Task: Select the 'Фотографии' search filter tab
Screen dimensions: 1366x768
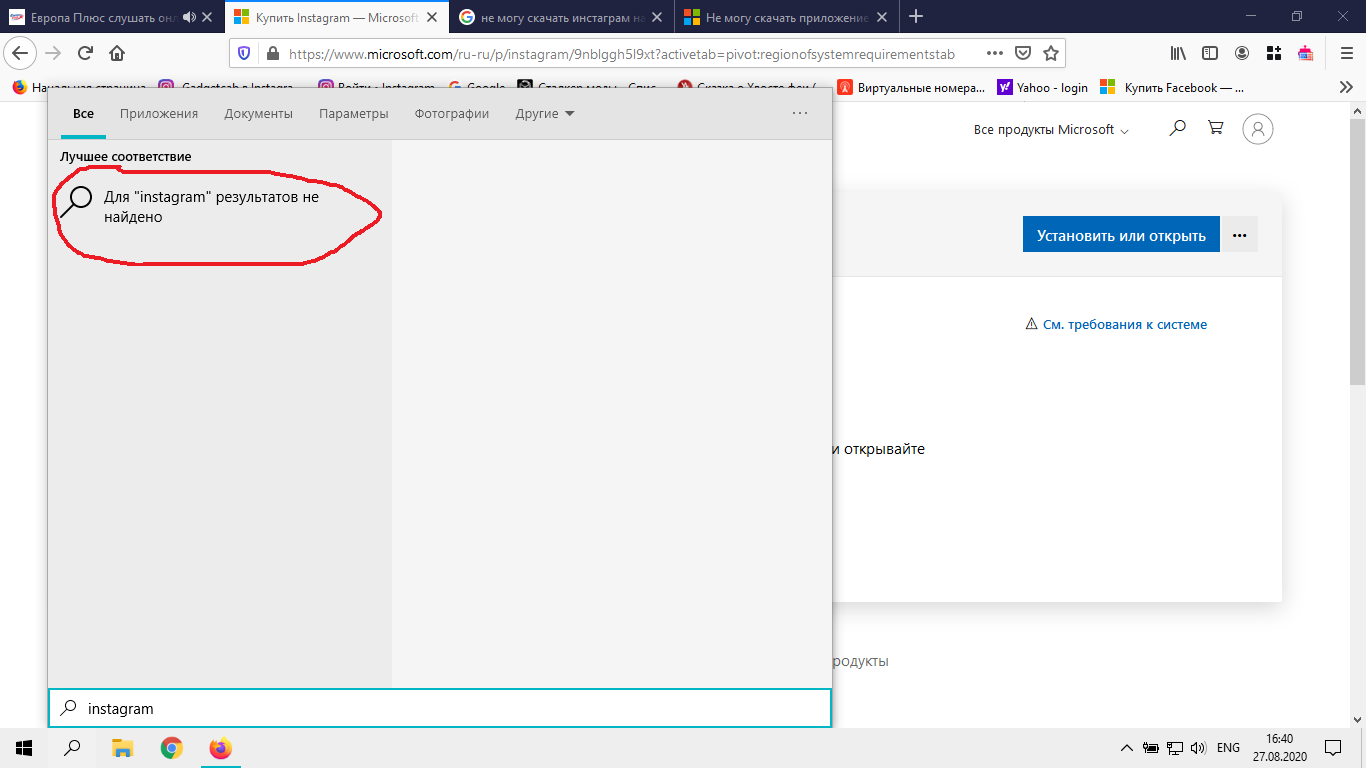Action: (452, 114)
